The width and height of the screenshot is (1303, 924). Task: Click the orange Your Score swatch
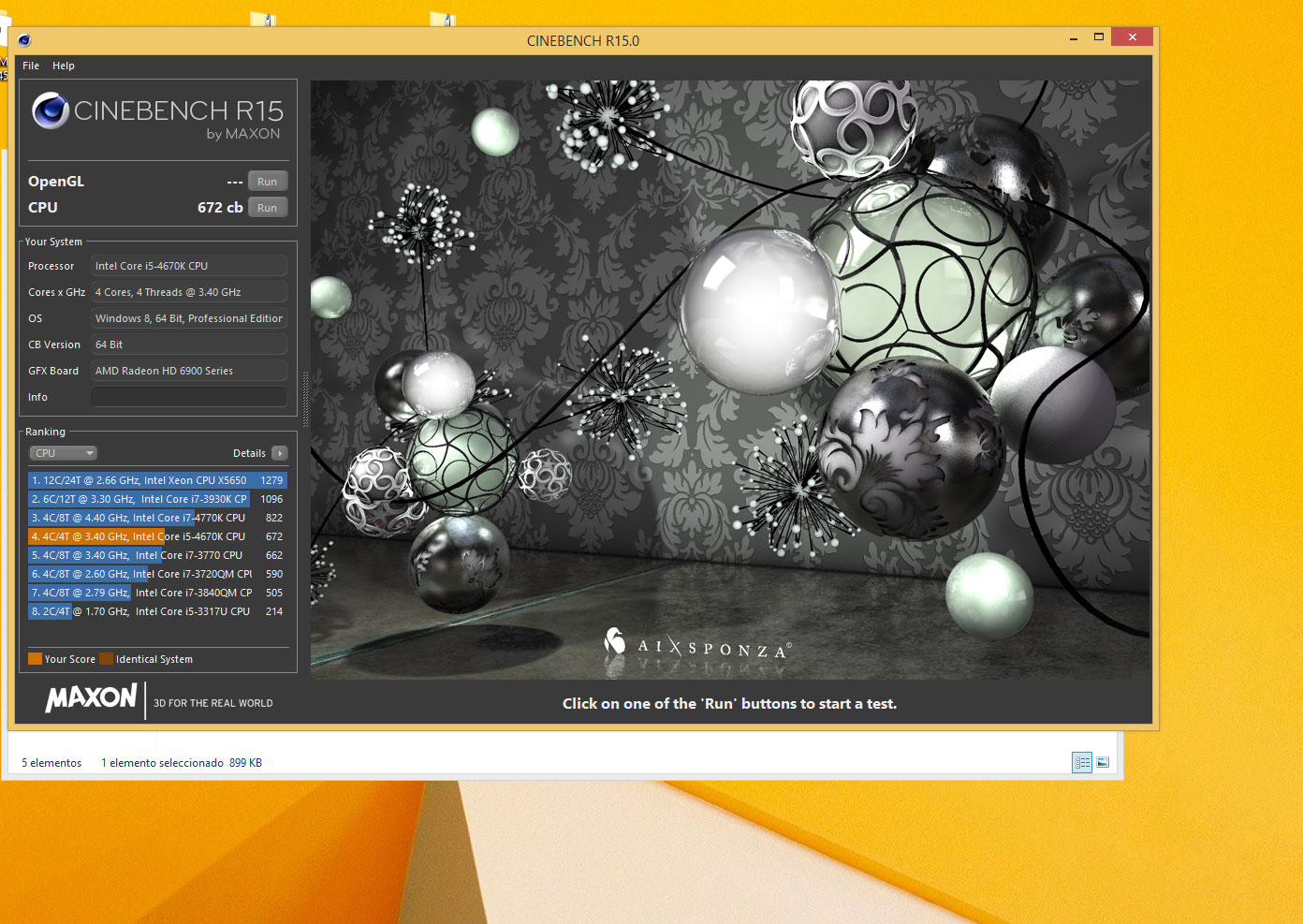(36, 659)
